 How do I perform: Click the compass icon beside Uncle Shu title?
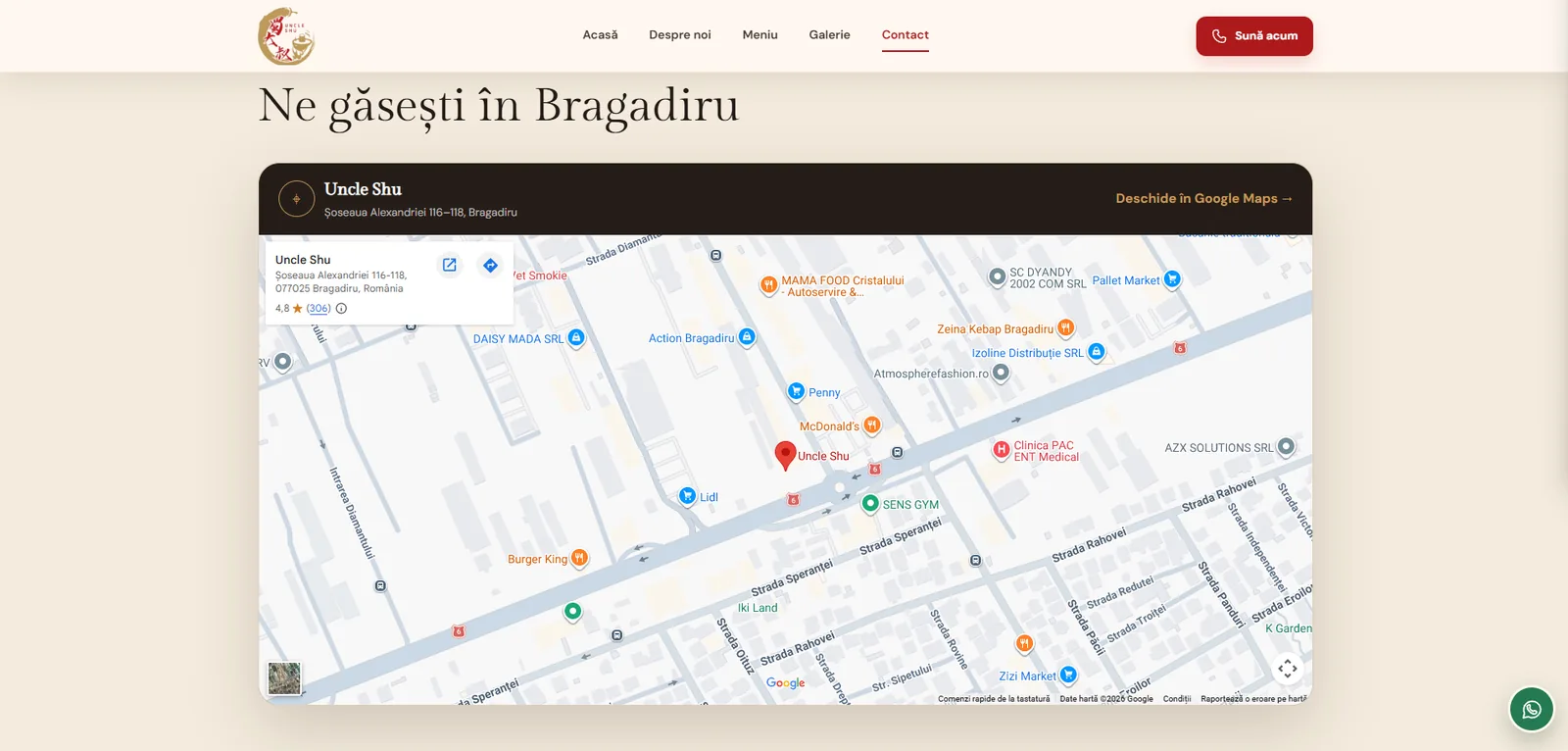point(296,199)
